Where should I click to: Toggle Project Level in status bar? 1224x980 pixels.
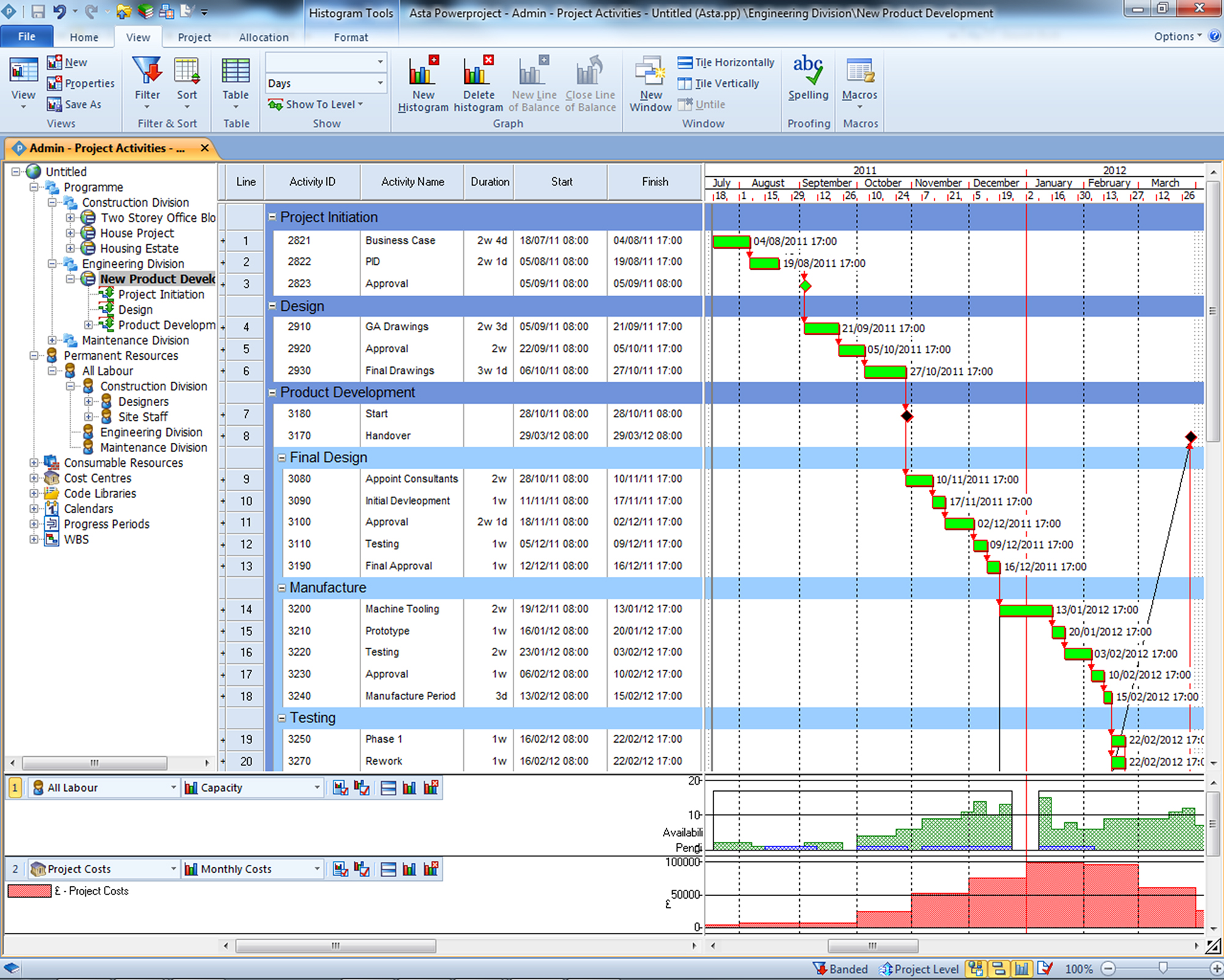click(919, 969)
